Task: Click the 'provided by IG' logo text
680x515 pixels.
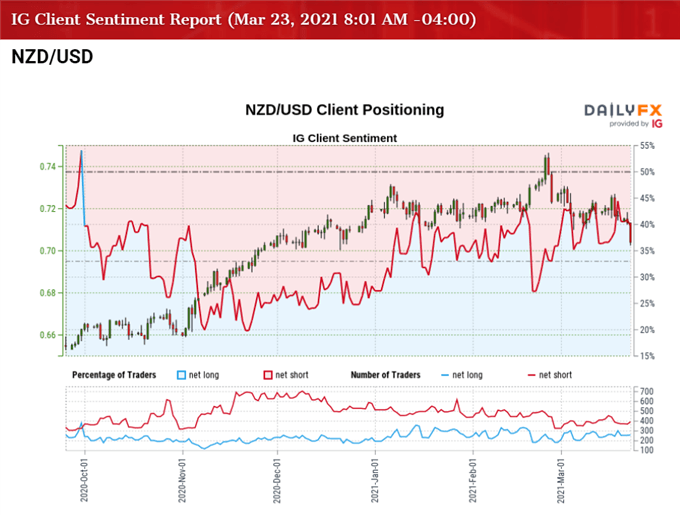Action: point(636,124)
